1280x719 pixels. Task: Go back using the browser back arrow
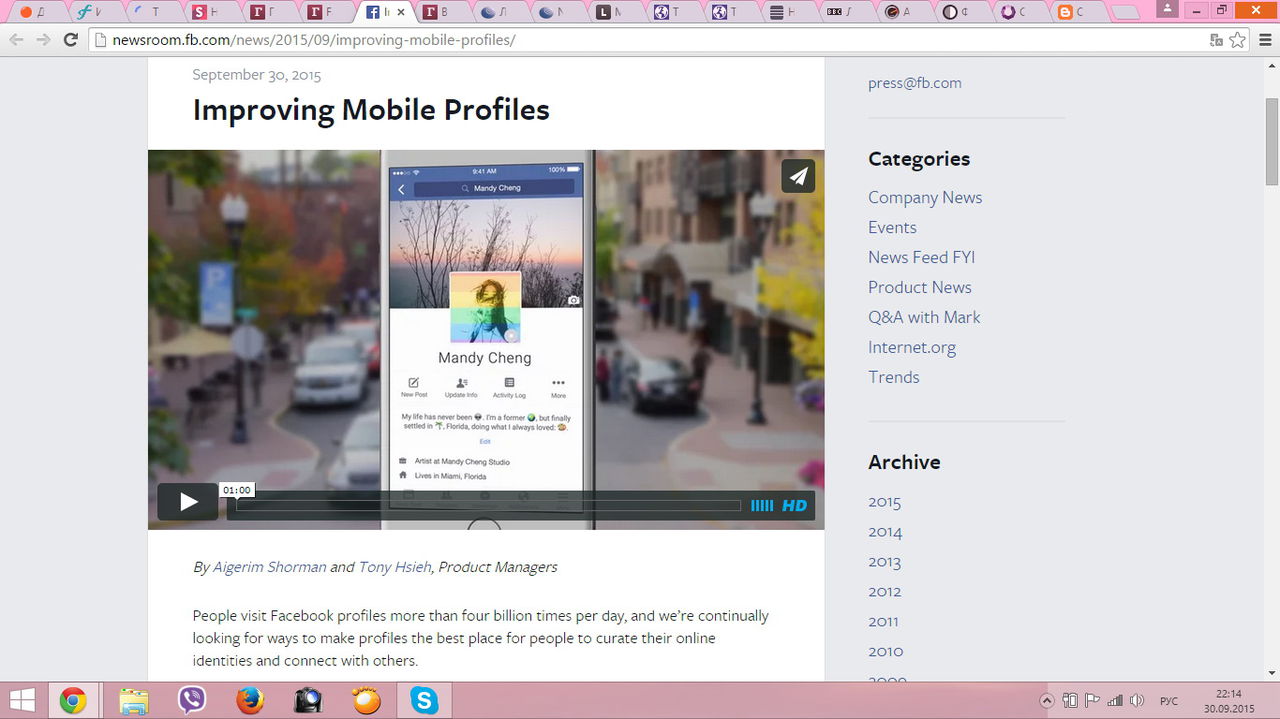(16, 40)
